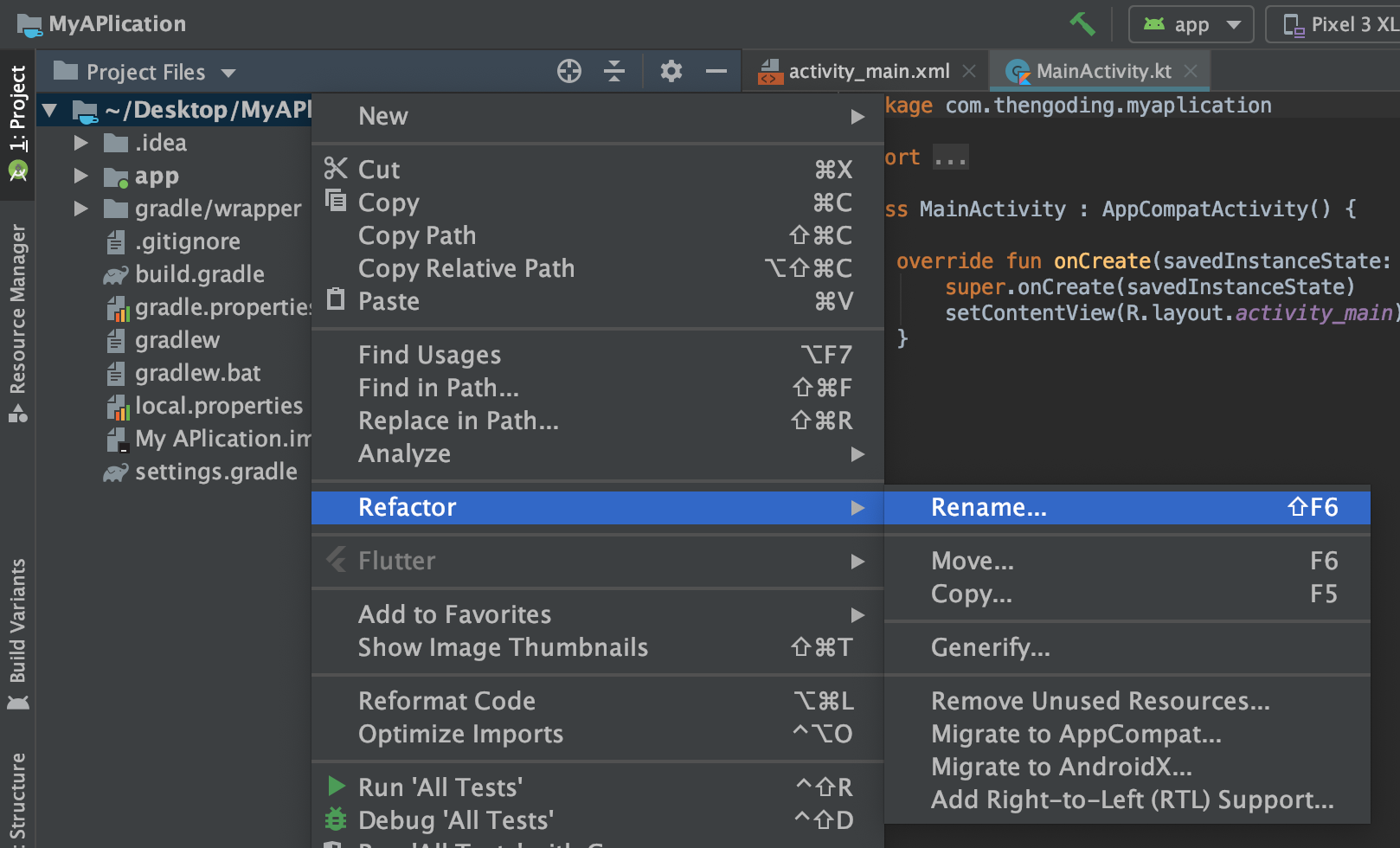Choose Find Usages
1400x848 pixels.
pos(597,355)
